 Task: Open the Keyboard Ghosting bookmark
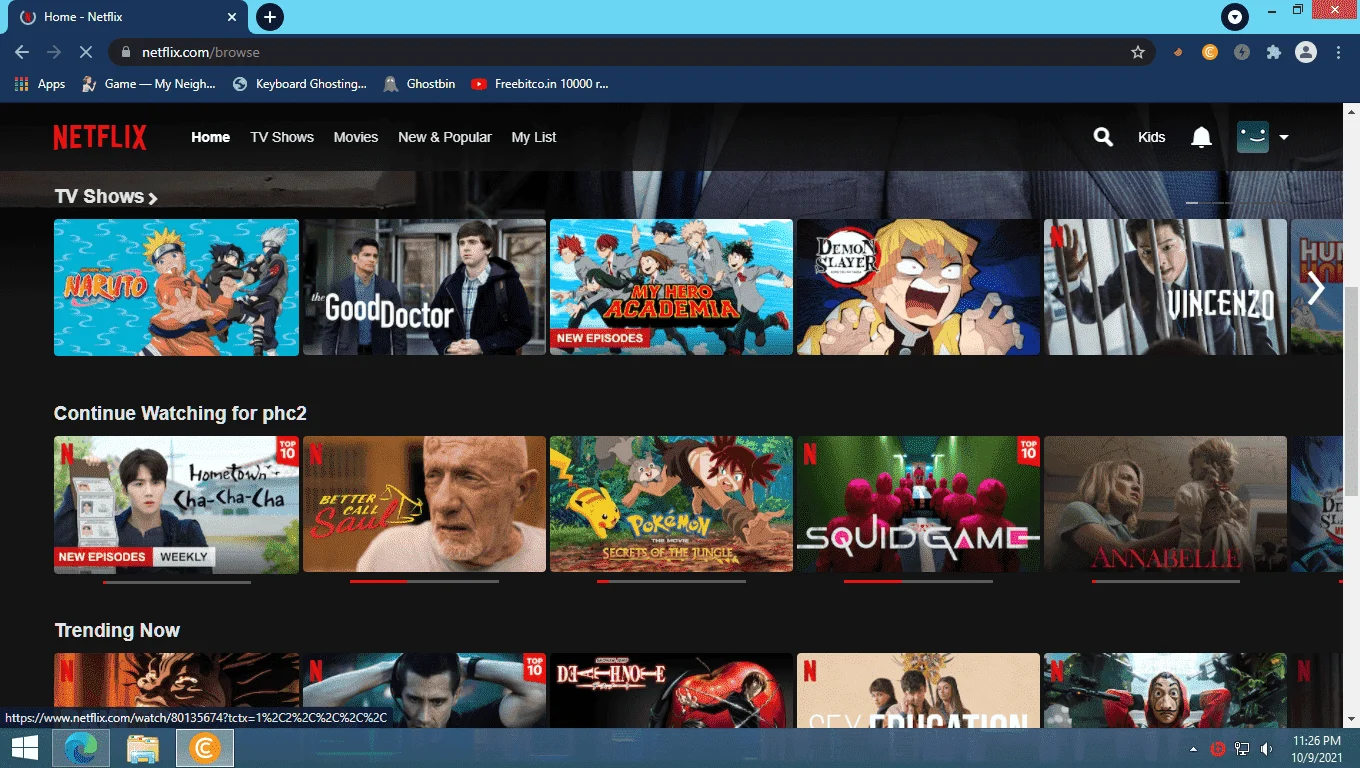click(299, 84)
